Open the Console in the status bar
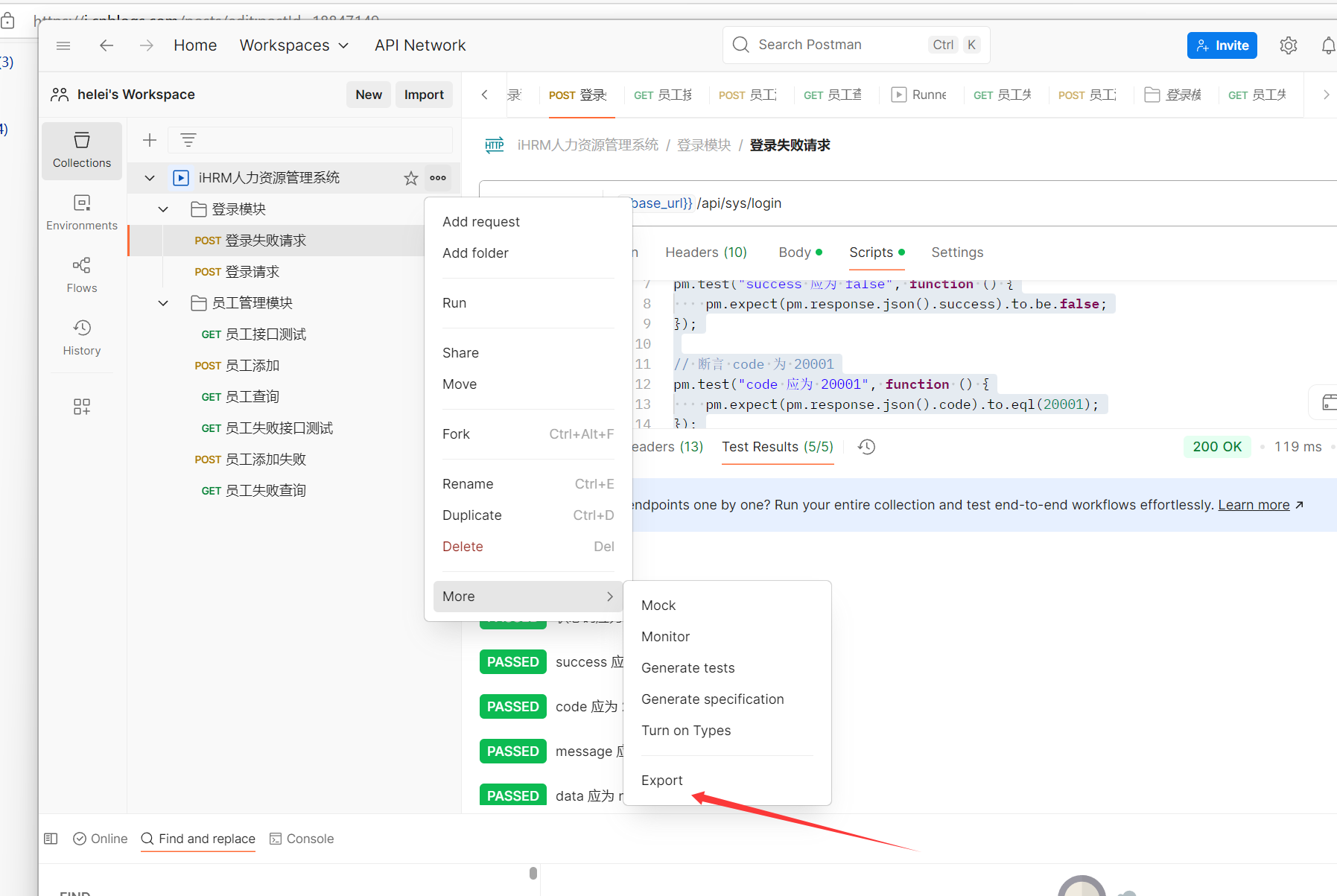This screenshot has height=896, width=1337. tap(302, 839)
